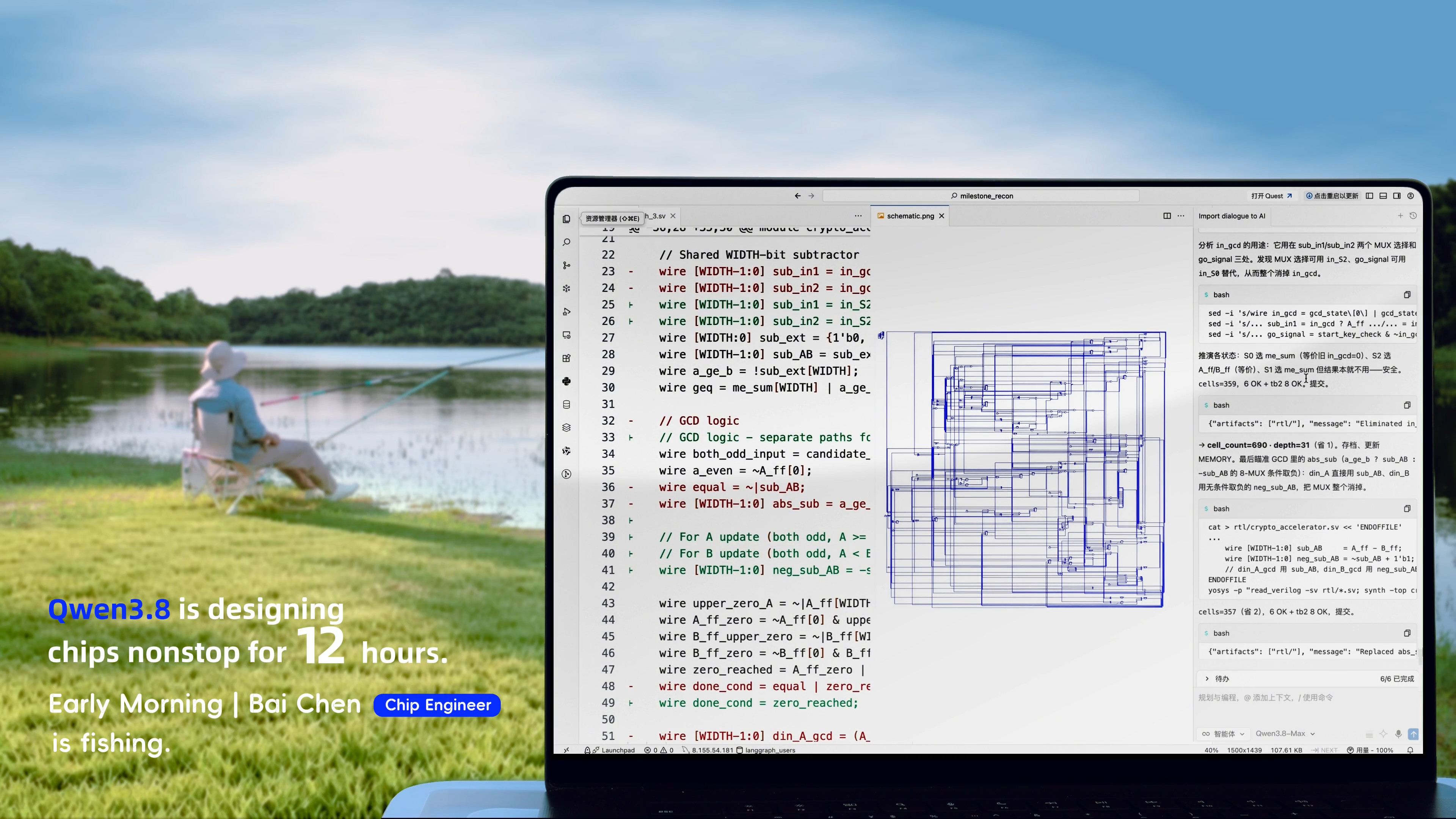The image size is (1456, 819).
Task: Open the Python icon in the activity bar
Action: (x=566, y=381)
